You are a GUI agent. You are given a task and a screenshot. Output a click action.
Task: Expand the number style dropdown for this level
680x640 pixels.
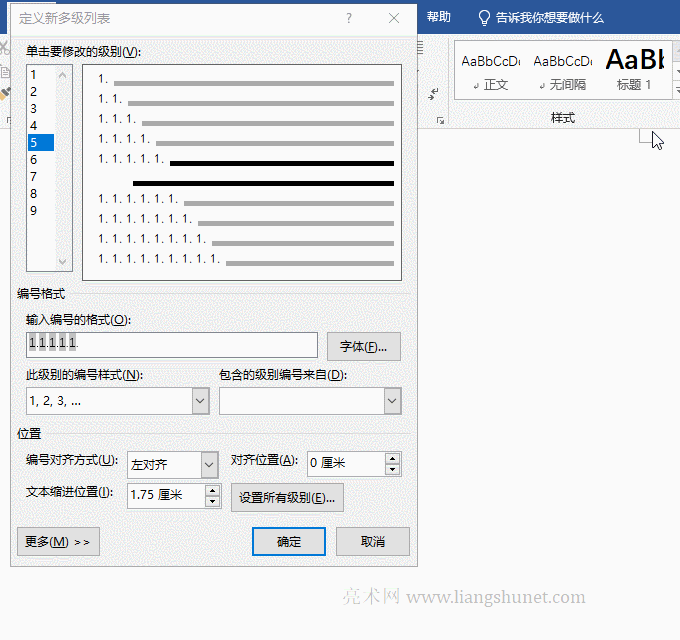[200, 401]
